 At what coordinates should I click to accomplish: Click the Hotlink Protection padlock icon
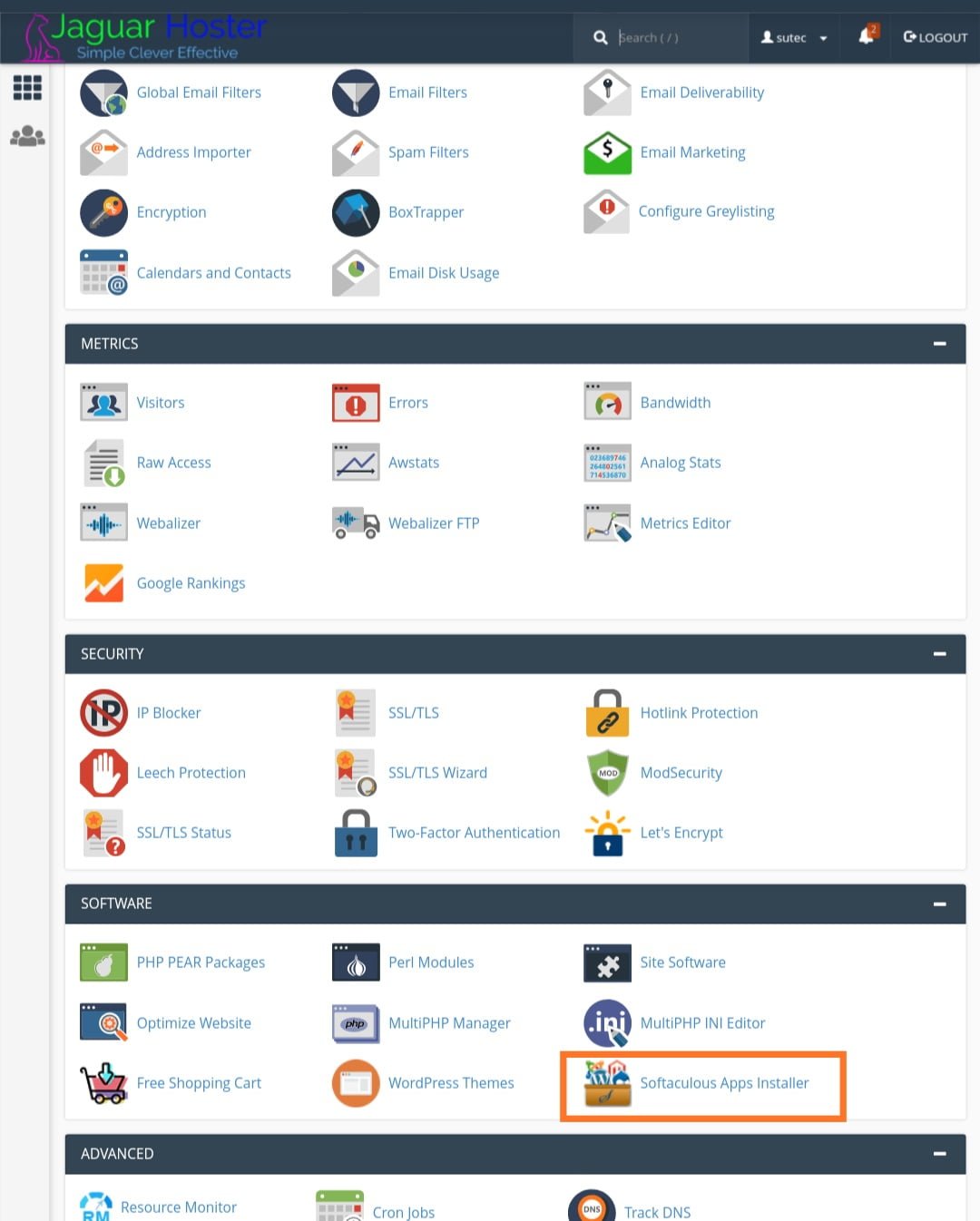point(607,713)
